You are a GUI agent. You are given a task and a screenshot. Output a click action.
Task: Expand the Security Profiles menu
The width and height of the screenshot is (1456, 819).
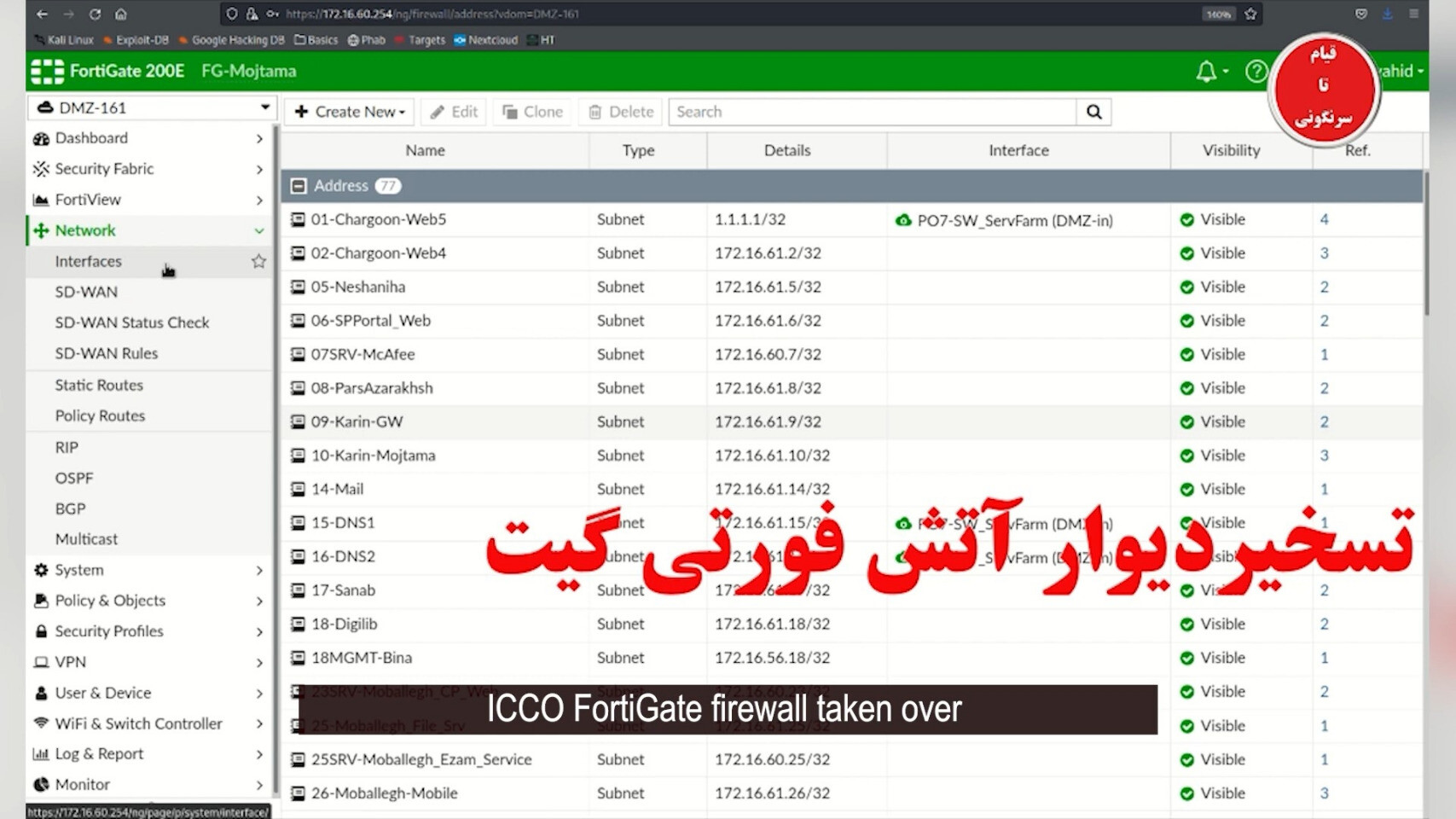(149, 631)
